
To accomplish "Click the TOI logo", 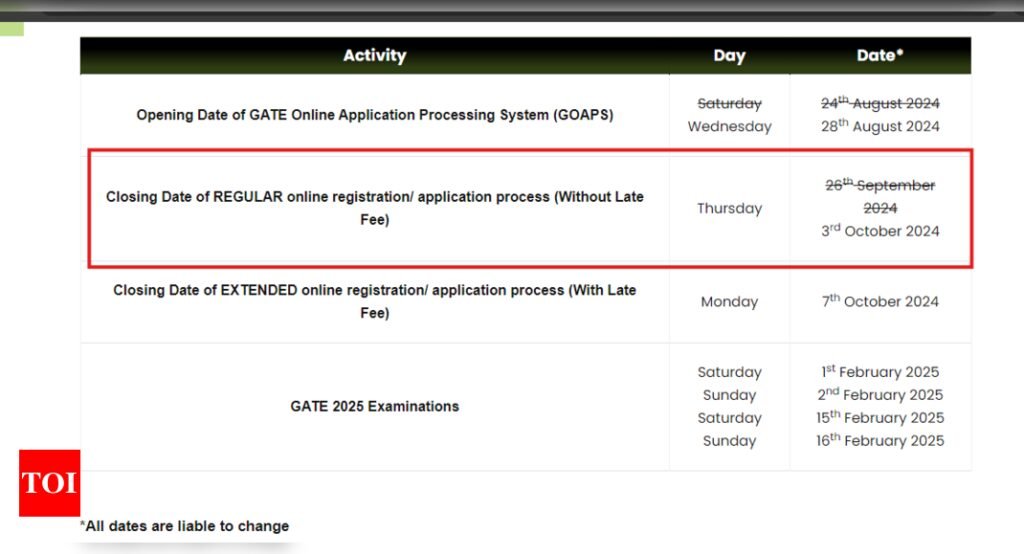I will [x=50, y=483].
